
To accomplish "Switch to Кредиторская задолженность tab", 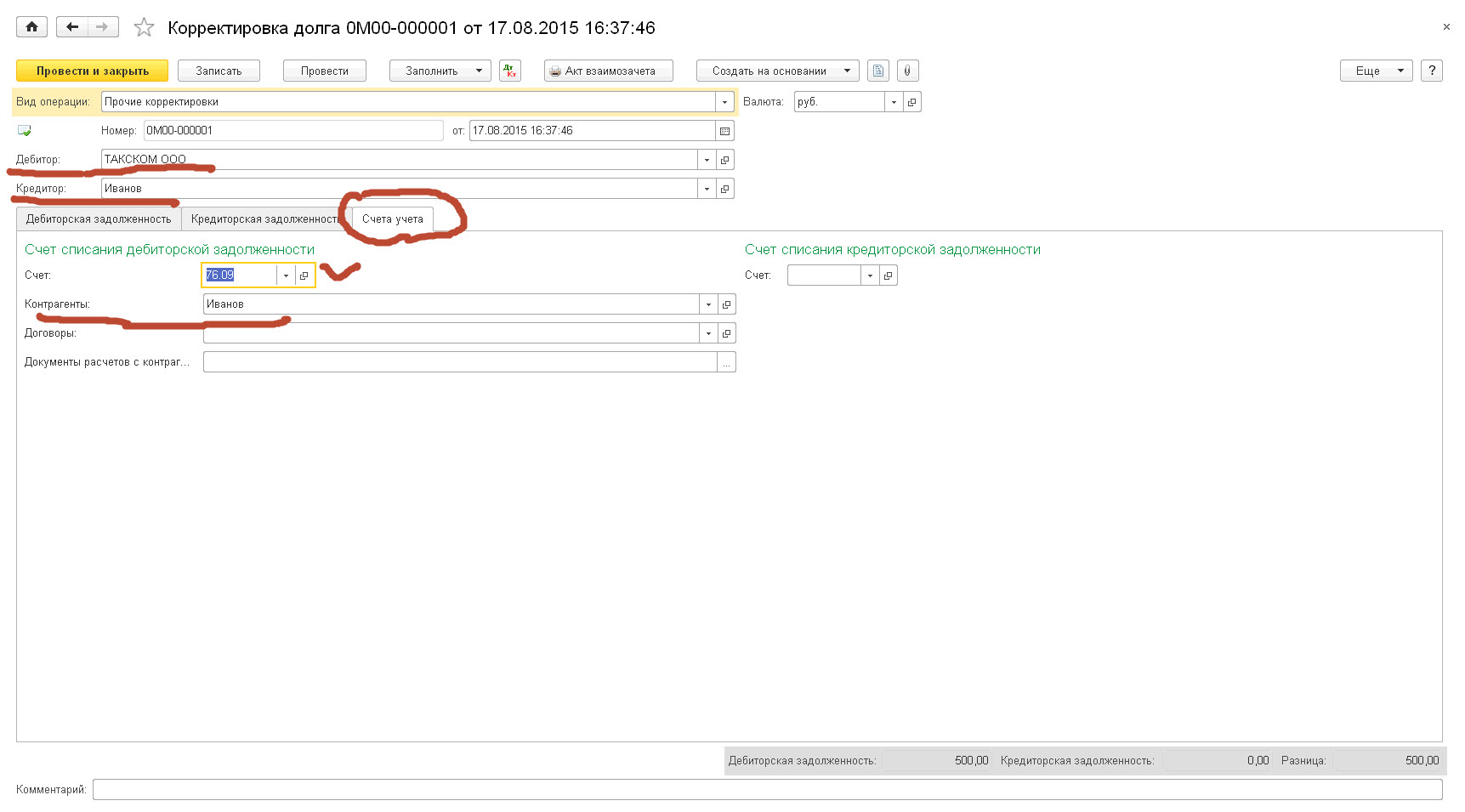I will (x=264, y=219).
